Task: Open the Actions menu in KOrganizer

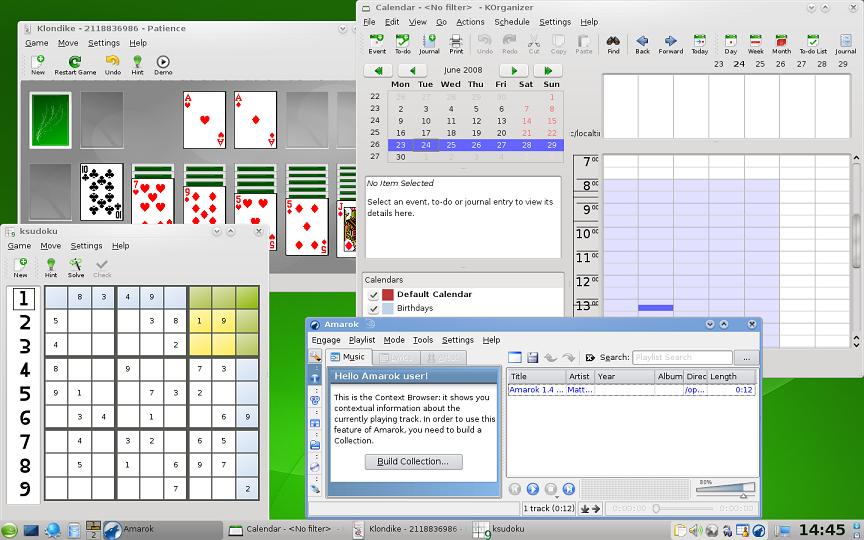Action: 470,22
